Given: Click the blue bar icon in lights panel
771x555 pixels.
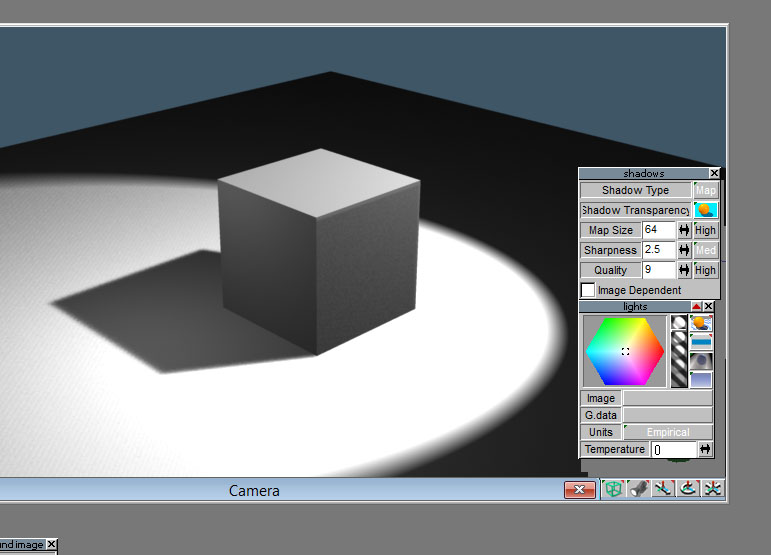Looking at the screenshot, I should [x=701, y=342].
